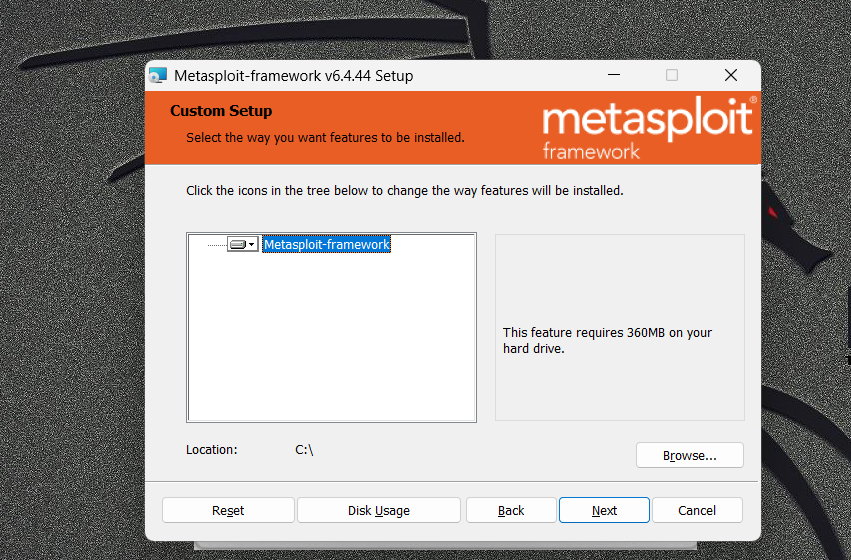Close the Setup window
Screen dimensions: 851x560
point(731,75)
